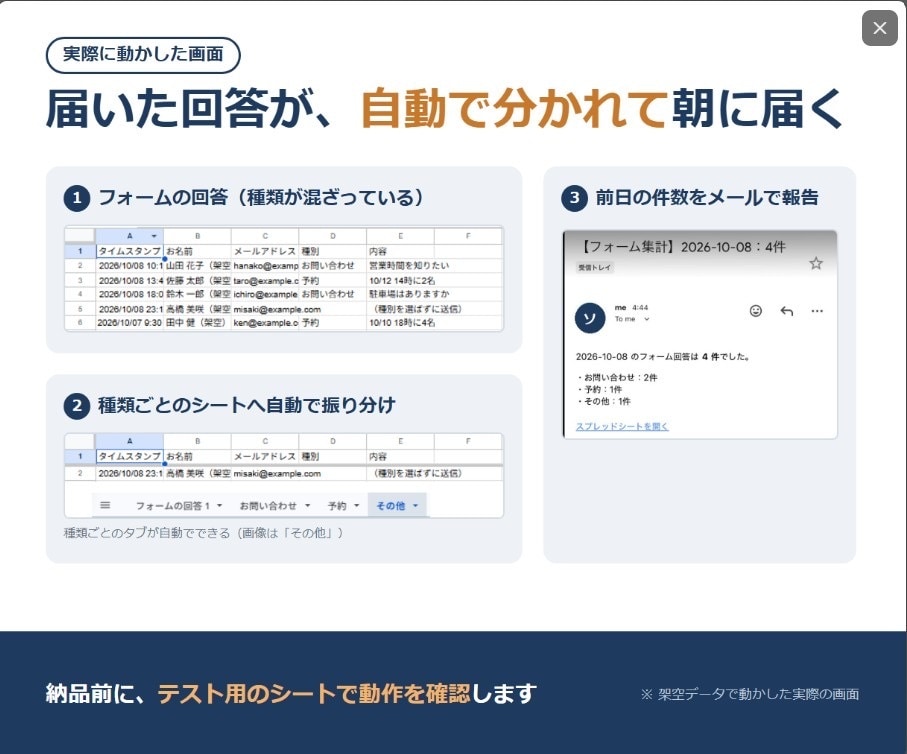Screen dimensions: 907x754
Task: Click the select-all corner of section 1 sheet
Action: pyautogui.click(x=80, y=236)
